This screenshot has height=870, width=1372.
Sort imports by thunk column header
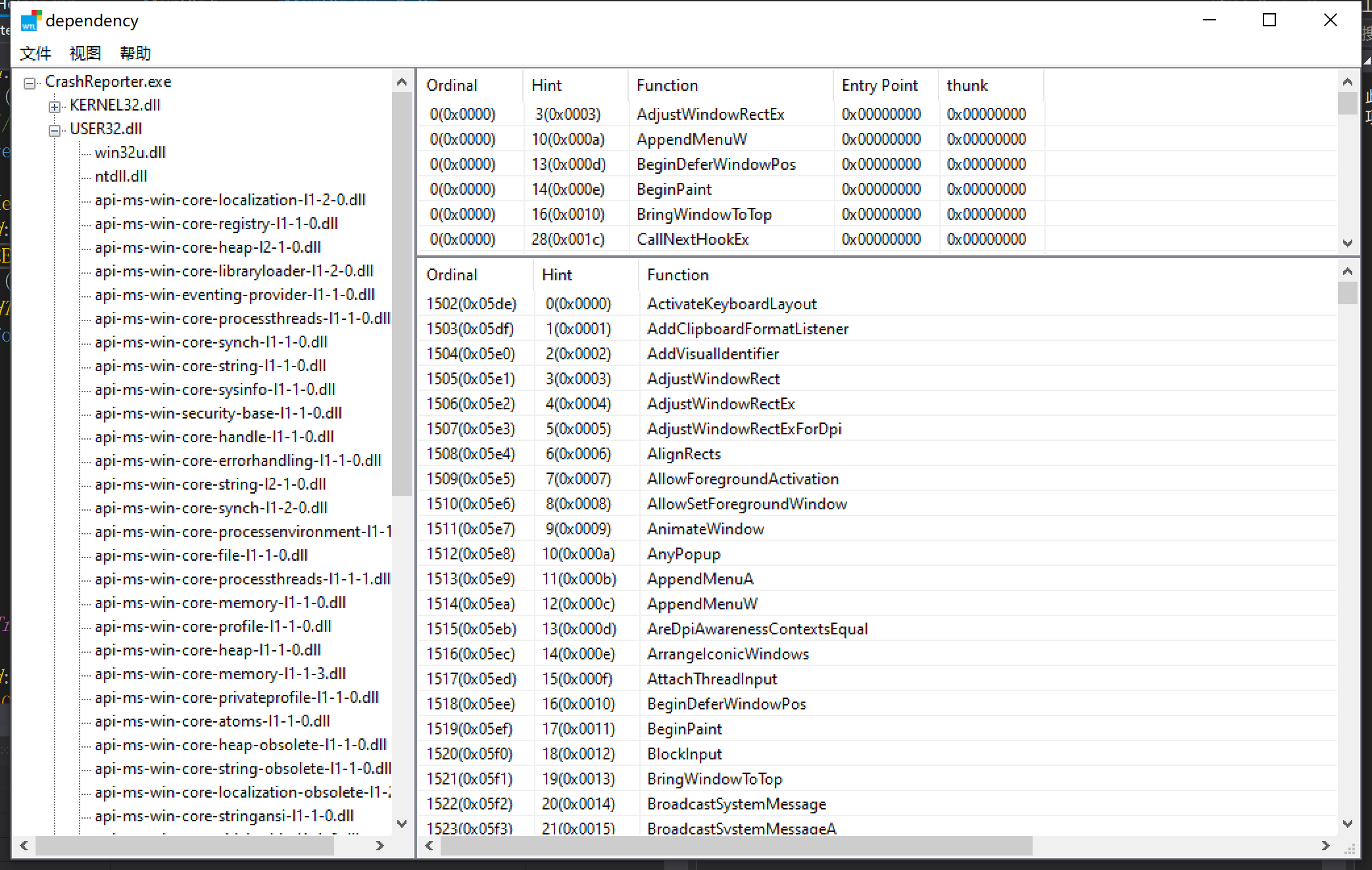pyautogui.click(x=967, y=86)
